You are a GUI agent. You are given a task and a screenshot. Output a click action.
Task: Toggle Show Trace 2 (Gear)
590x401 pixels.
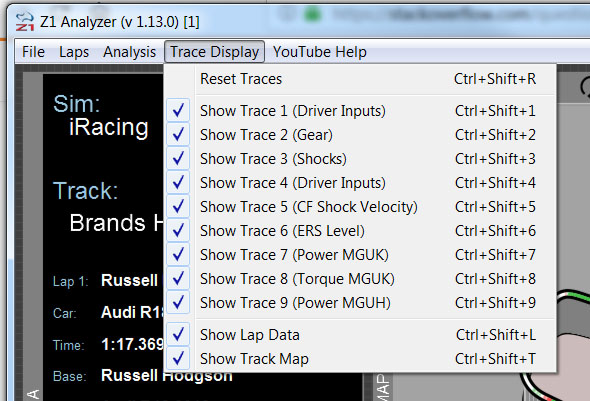[360, 135]
